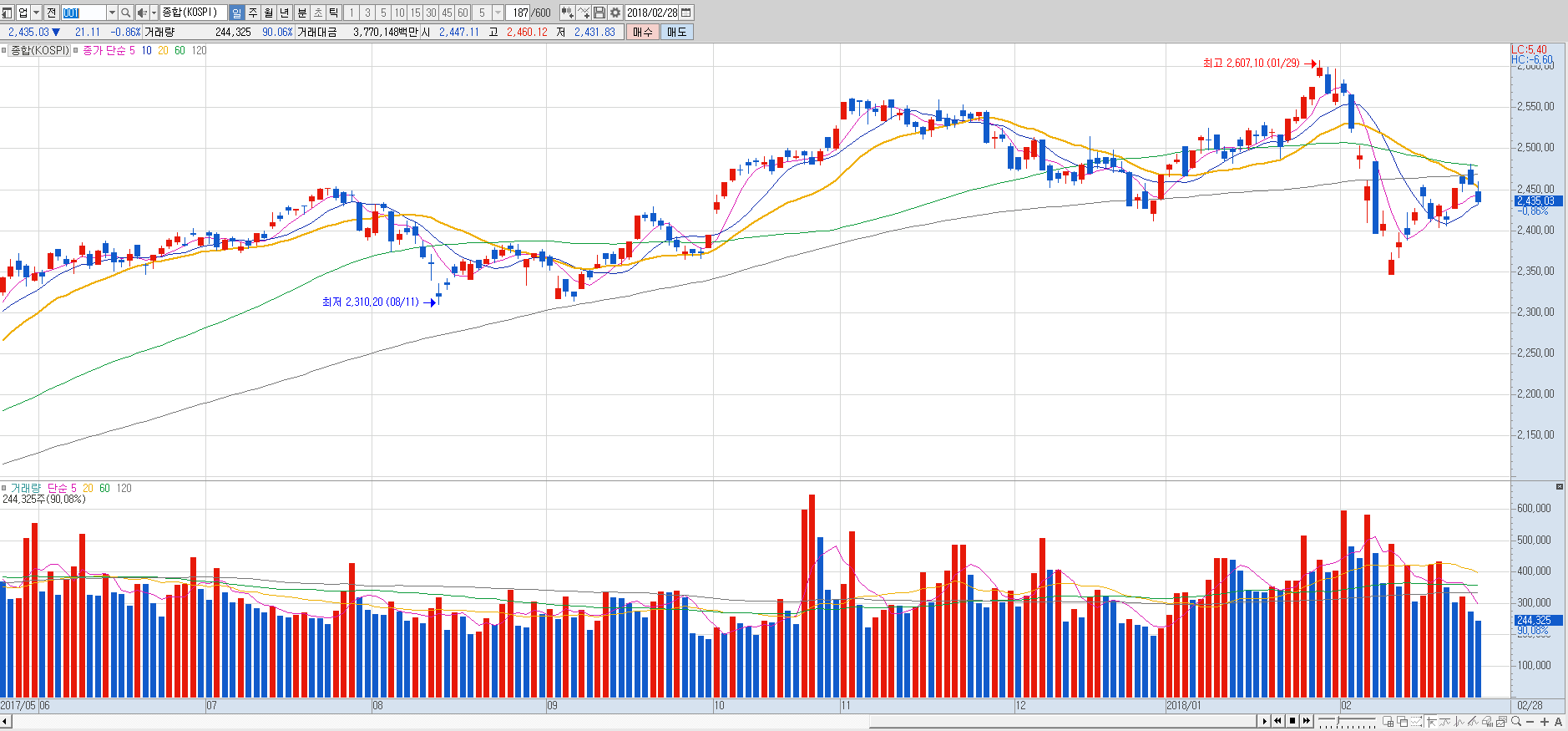Open the tick interval dropdown after 5
1568x731 pixels.
498,13
